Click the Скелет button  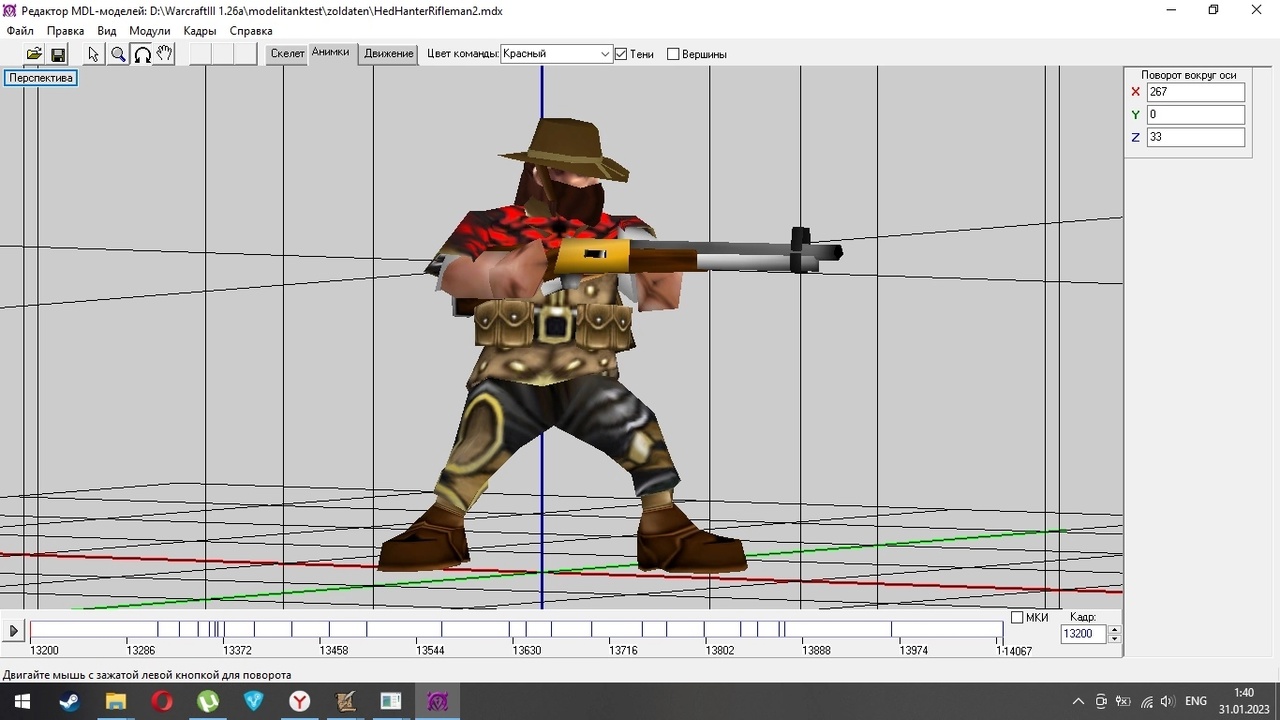pyautogui.click(x=287, y=54)
